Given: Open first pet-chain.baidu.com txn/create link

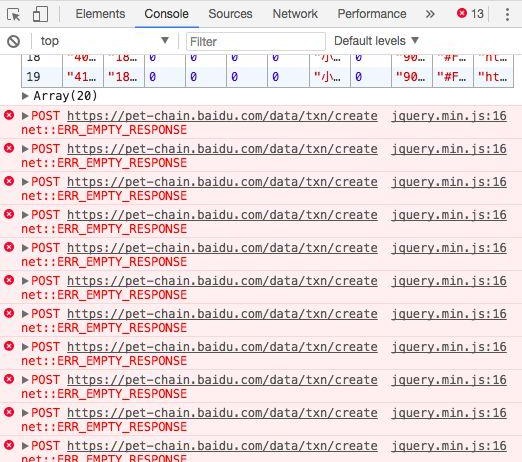Looking at the screenshot, I should tap(222, 116).
